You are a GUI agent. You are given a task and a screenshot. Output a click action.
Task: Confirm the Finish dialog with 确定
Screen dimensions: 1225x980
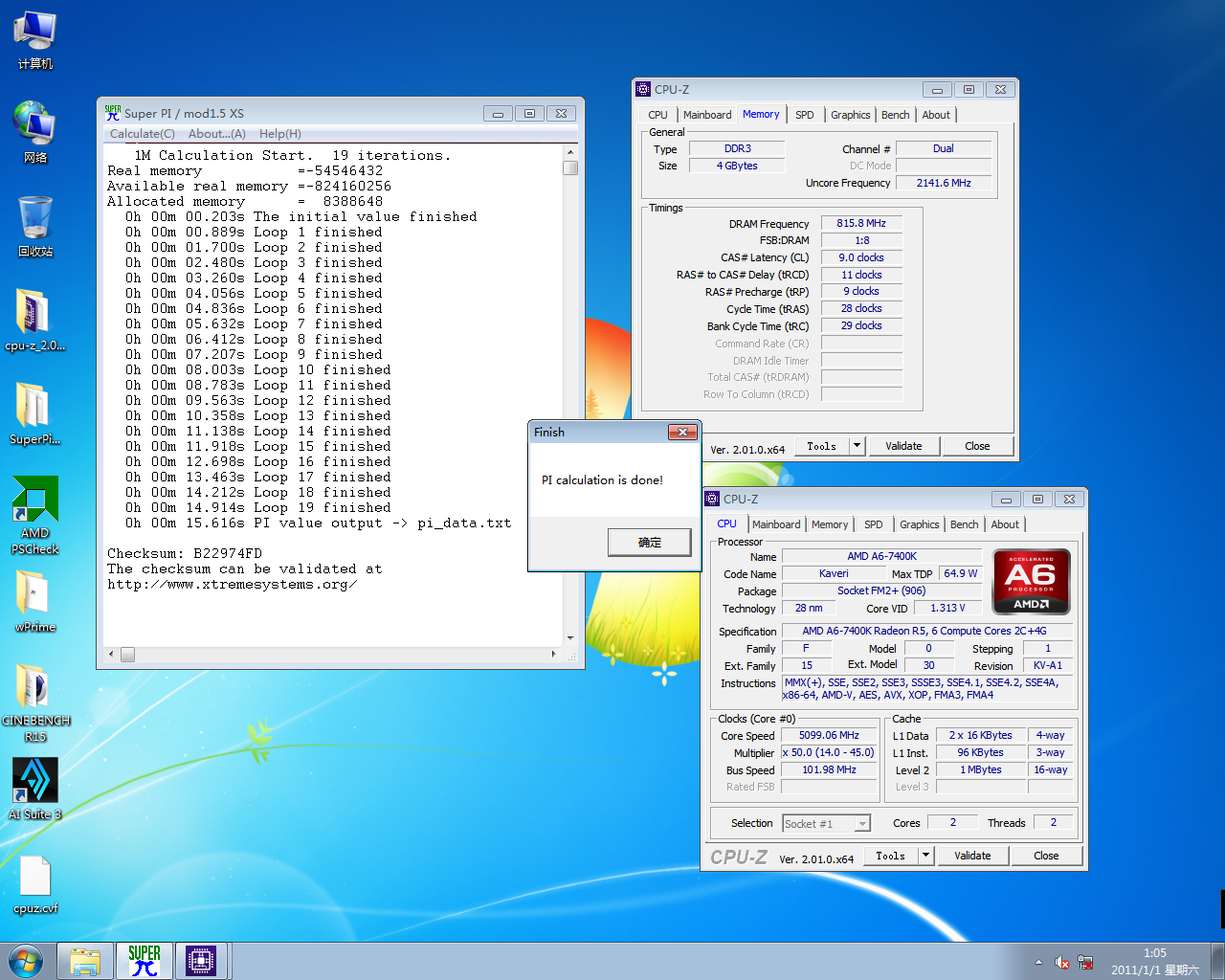(x=650, y=543)
